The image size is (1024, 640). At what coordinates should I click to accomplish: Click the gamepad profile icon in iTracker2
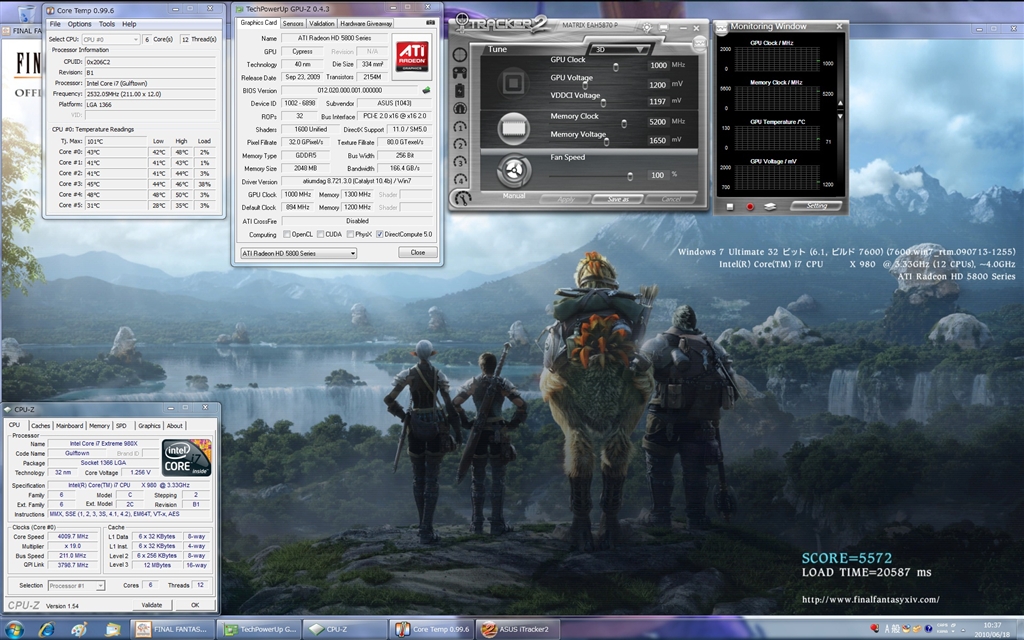pyautogui.click(x=460, y=71)
